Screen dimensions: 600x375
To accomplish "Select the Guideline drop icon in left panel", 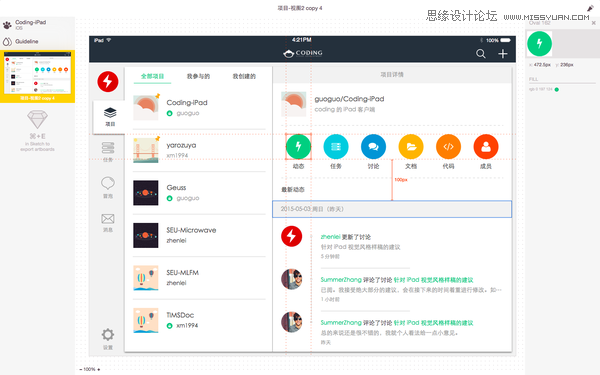I will (7, 41).
